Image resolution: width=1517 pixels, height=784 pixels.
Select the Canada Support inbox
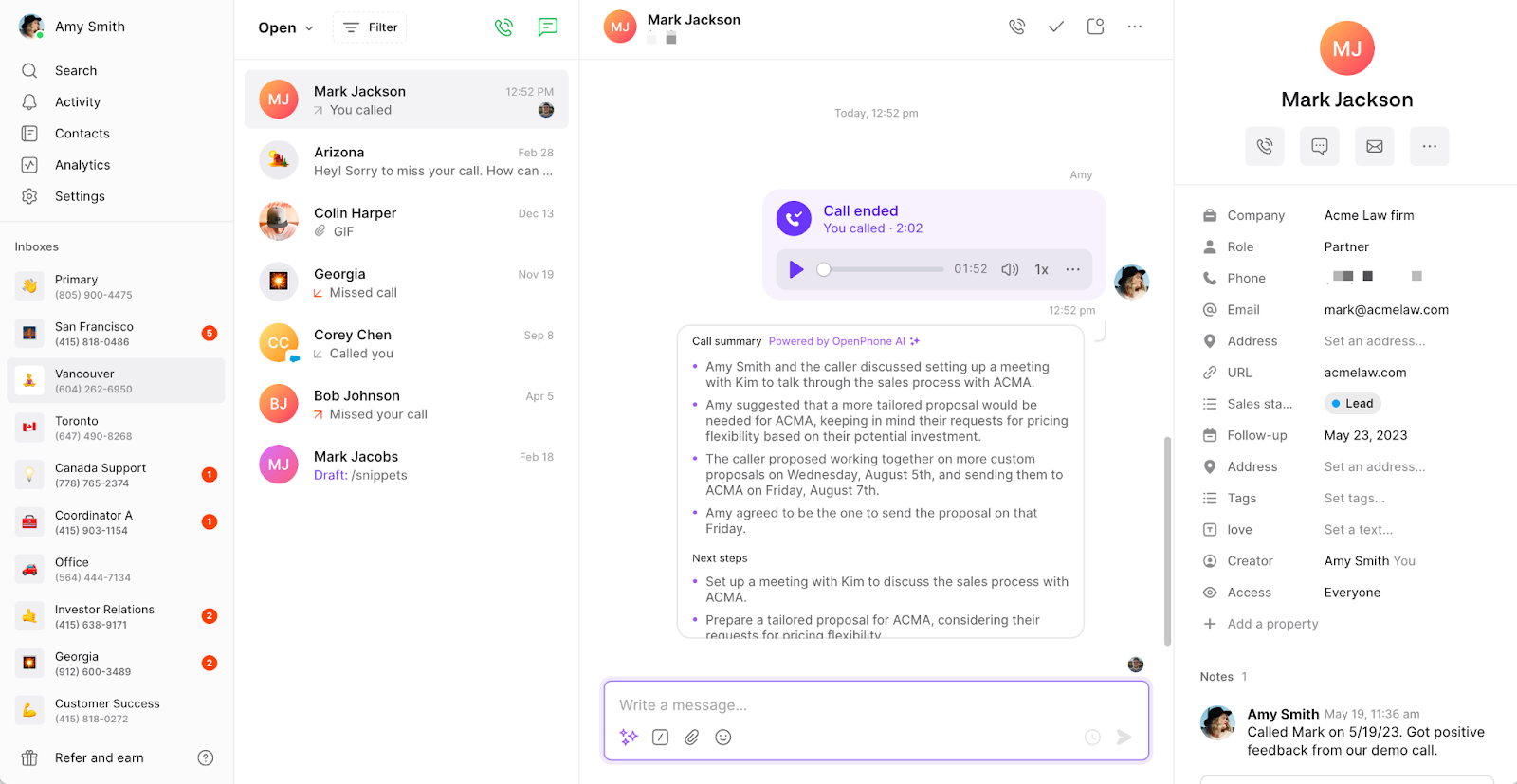tap(116, 475)
